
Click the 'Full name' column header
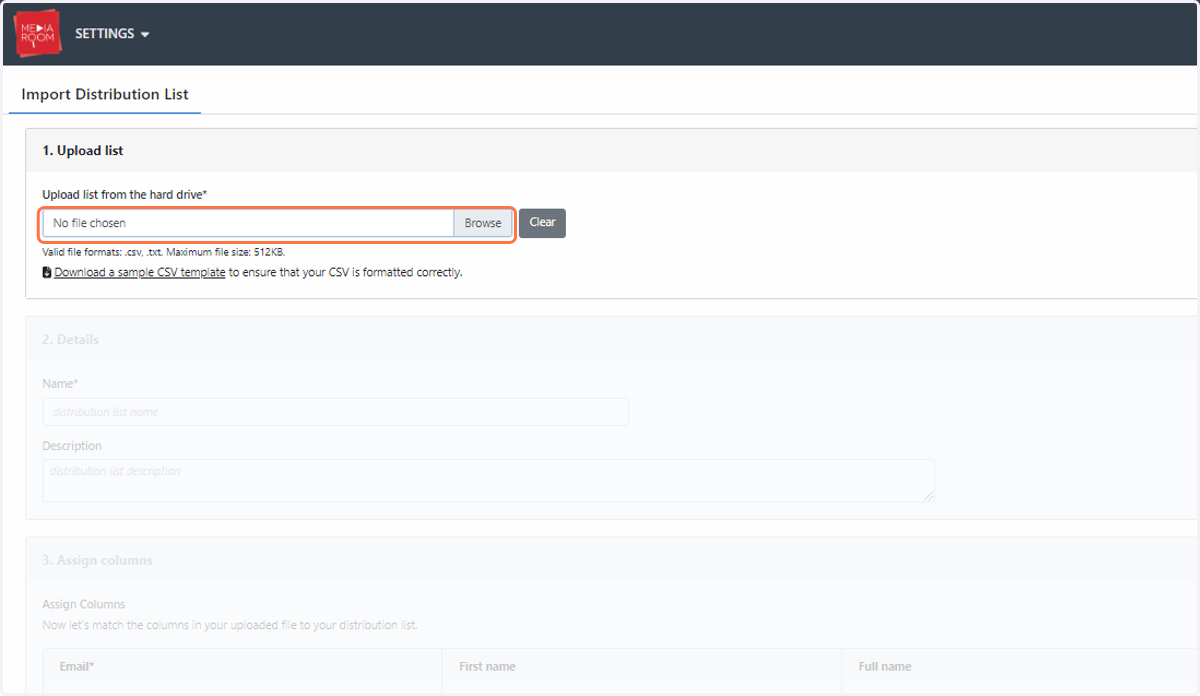point(1020,667)
